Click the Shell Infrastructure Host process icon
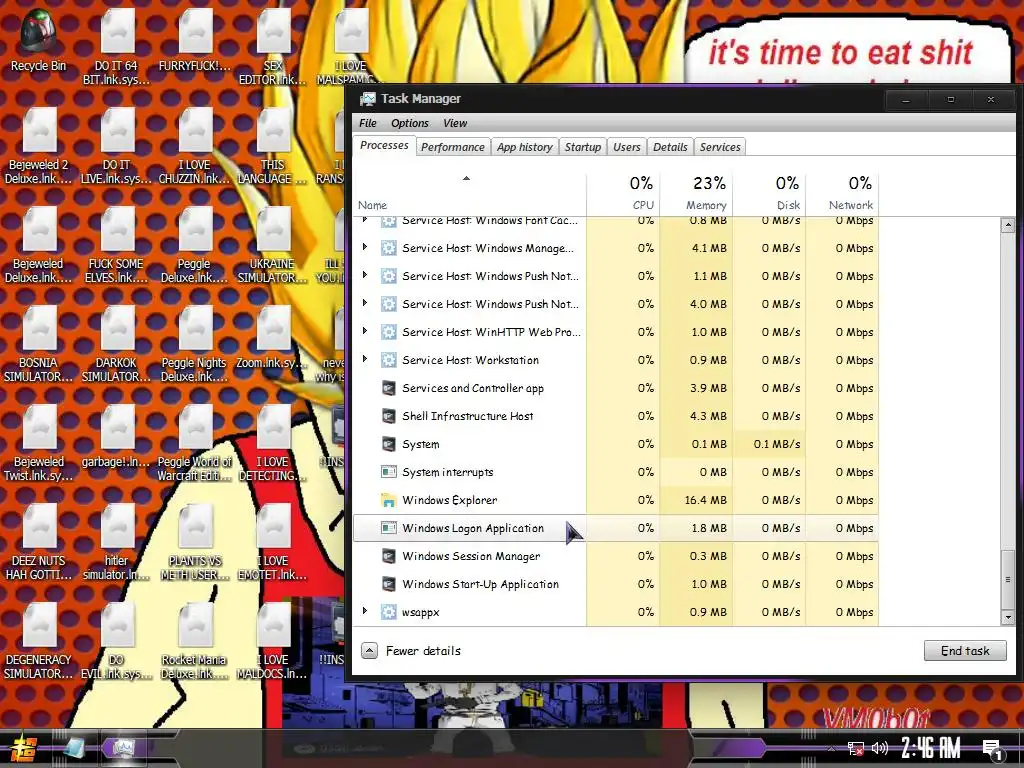Image resolution: width=1024 pixels, height=768 pixels. [389, 416]
